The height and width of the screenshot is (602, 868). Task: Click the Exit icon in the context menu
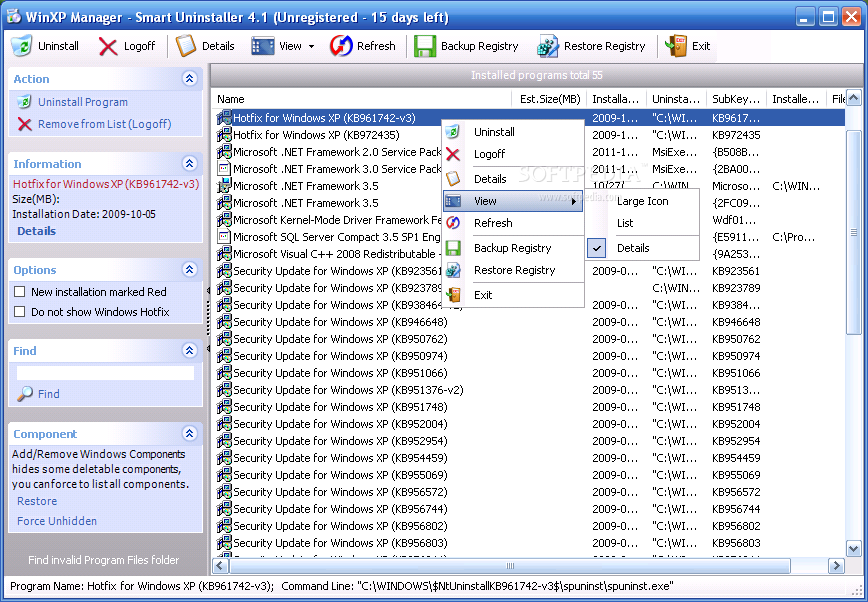pos(453,295)
